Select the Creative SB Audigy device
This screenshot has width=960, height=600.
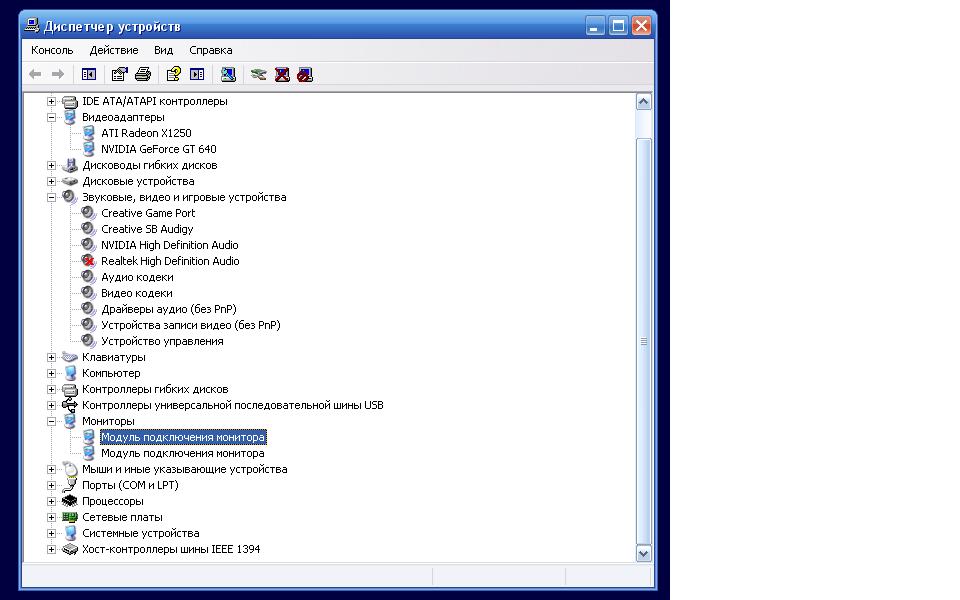(x=147, y=230)
